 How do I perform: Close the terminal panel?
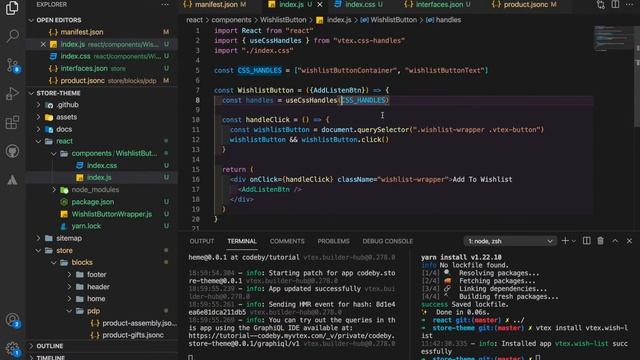pos(629,241)
